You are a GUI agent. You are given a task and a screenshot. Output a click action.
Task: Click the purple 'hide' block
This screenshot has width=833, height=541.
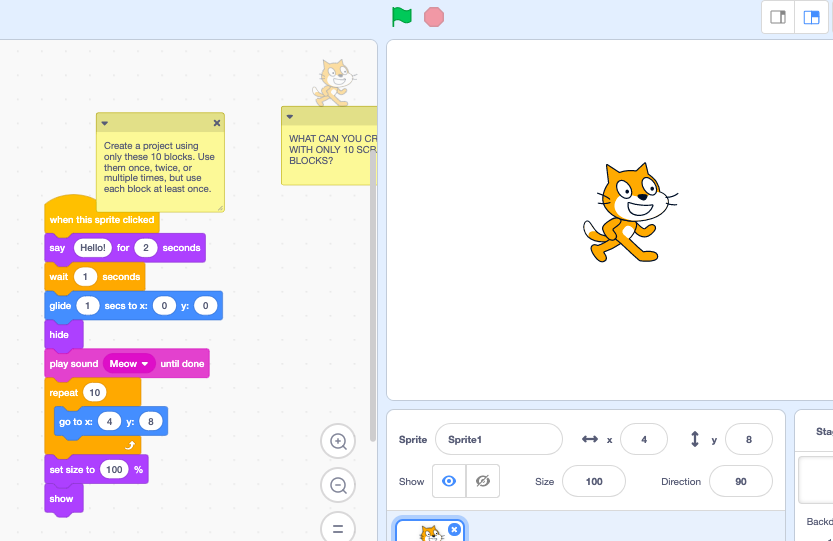(x=63, y=335)
